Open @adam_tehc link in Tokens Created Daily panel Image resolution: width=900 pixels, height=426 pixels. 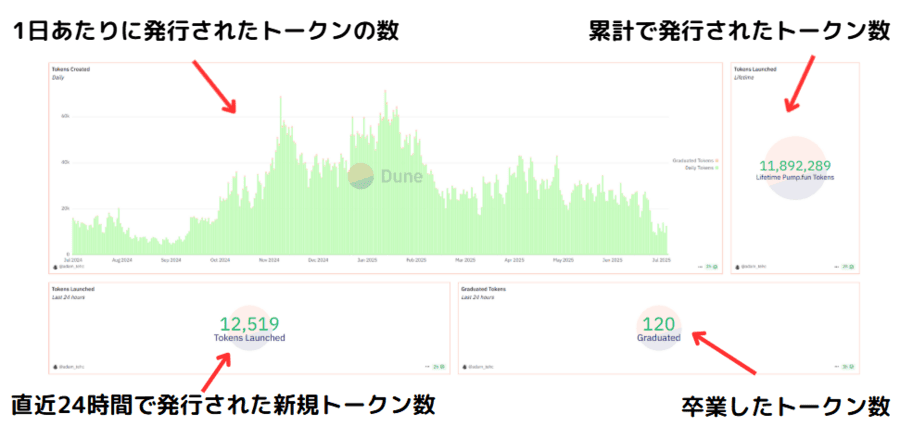pyautogui.click(x=71, y=267)
